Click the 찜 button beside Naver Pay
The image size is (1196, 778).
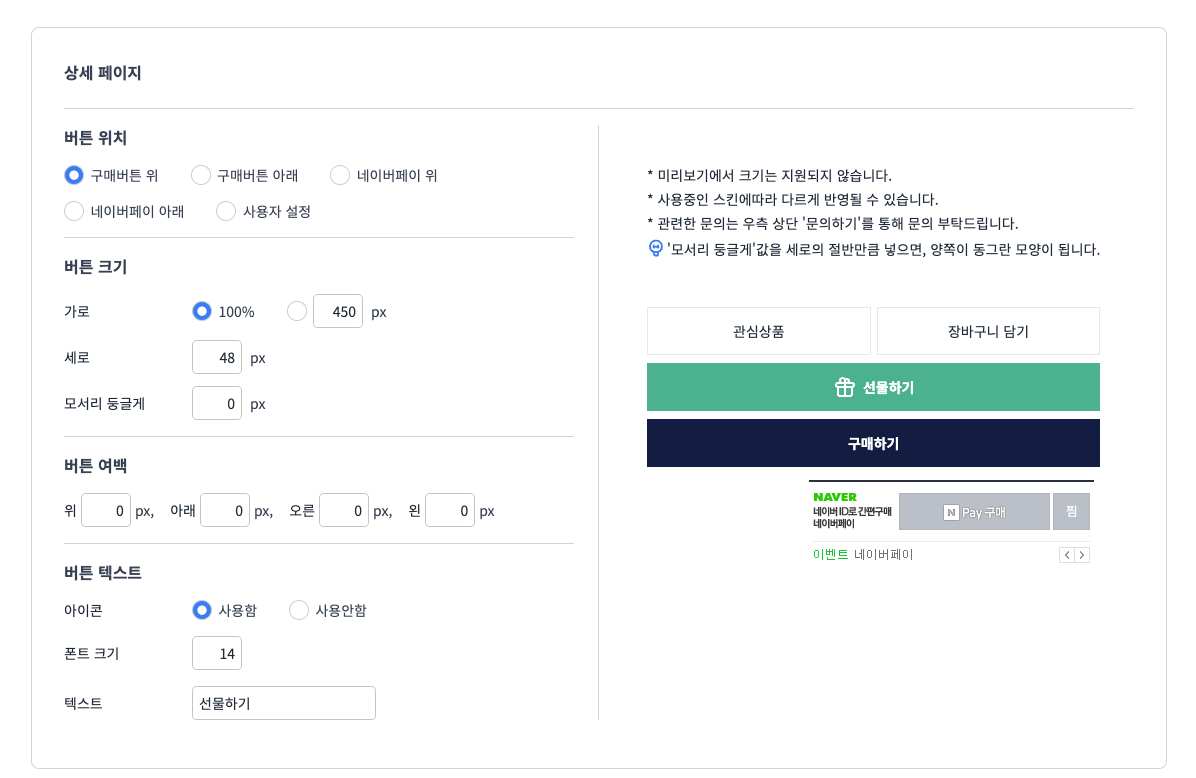(1071, 511)
